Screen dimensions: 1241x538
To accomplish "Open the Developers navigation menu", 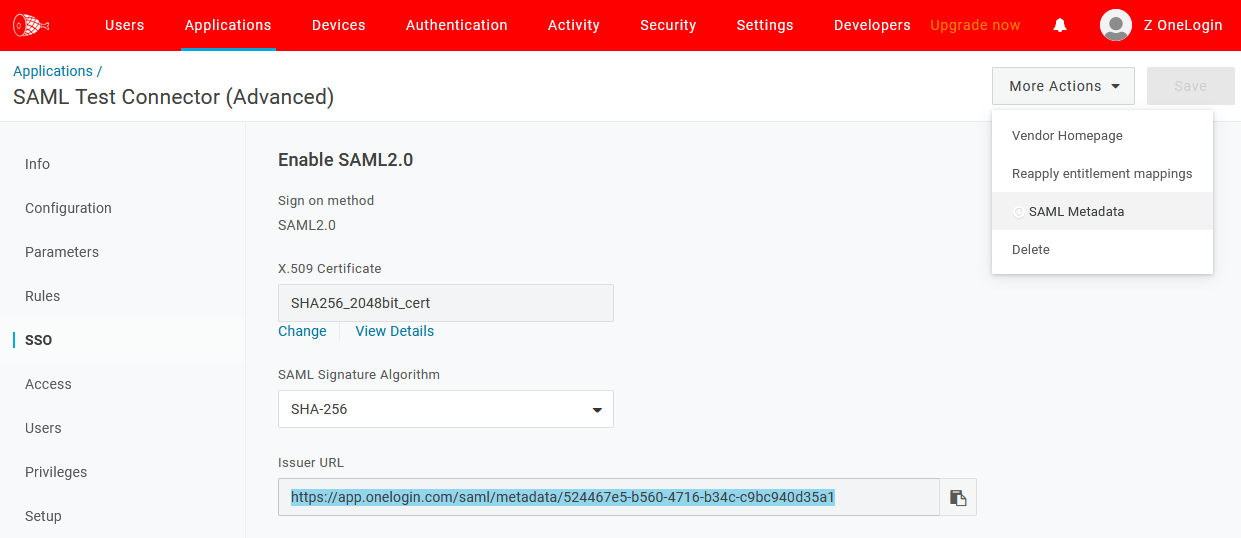I will (x=872, y=25).
